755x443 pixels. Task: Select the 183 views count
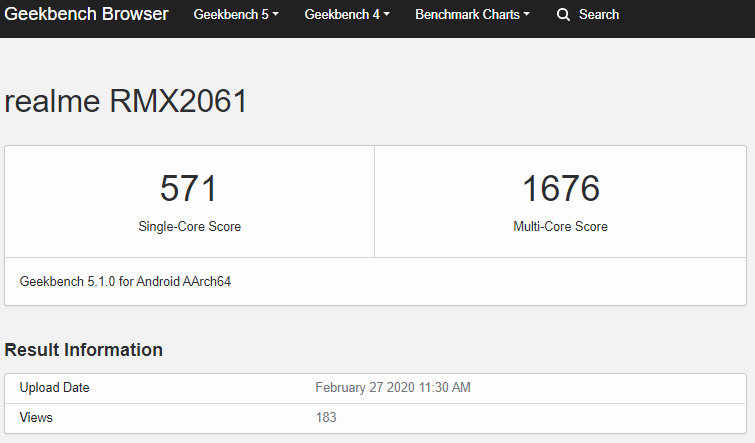326,417
